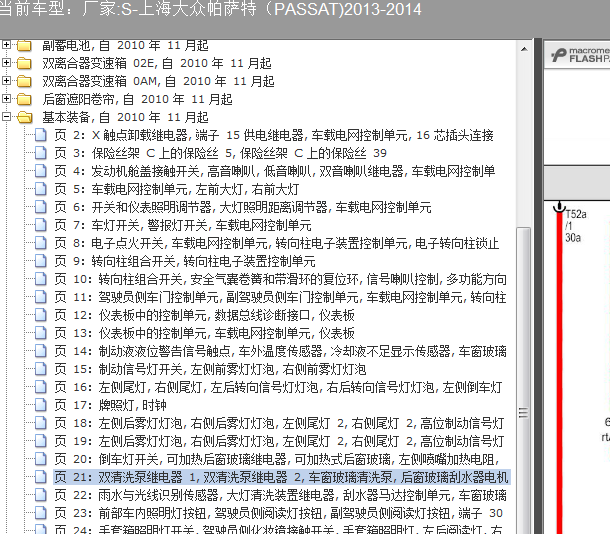Screen dimensions: 610x534
Task: Open 页 22: 雨水与光线识别传感器
Action: (x=280, y=495)
